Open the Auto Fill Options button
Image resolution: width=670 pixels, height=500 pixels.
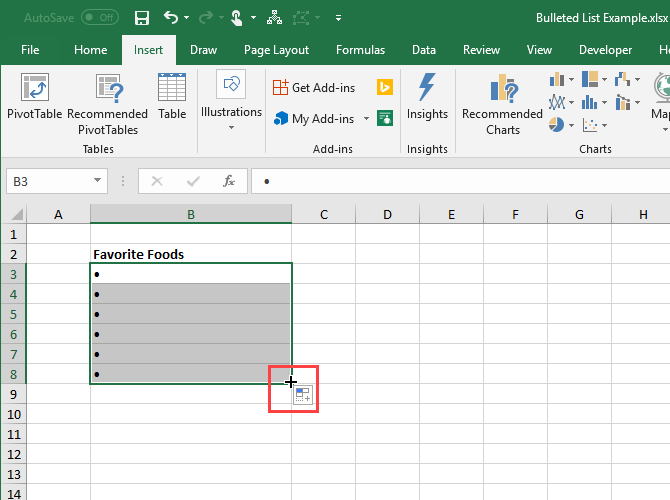point(304,396)
